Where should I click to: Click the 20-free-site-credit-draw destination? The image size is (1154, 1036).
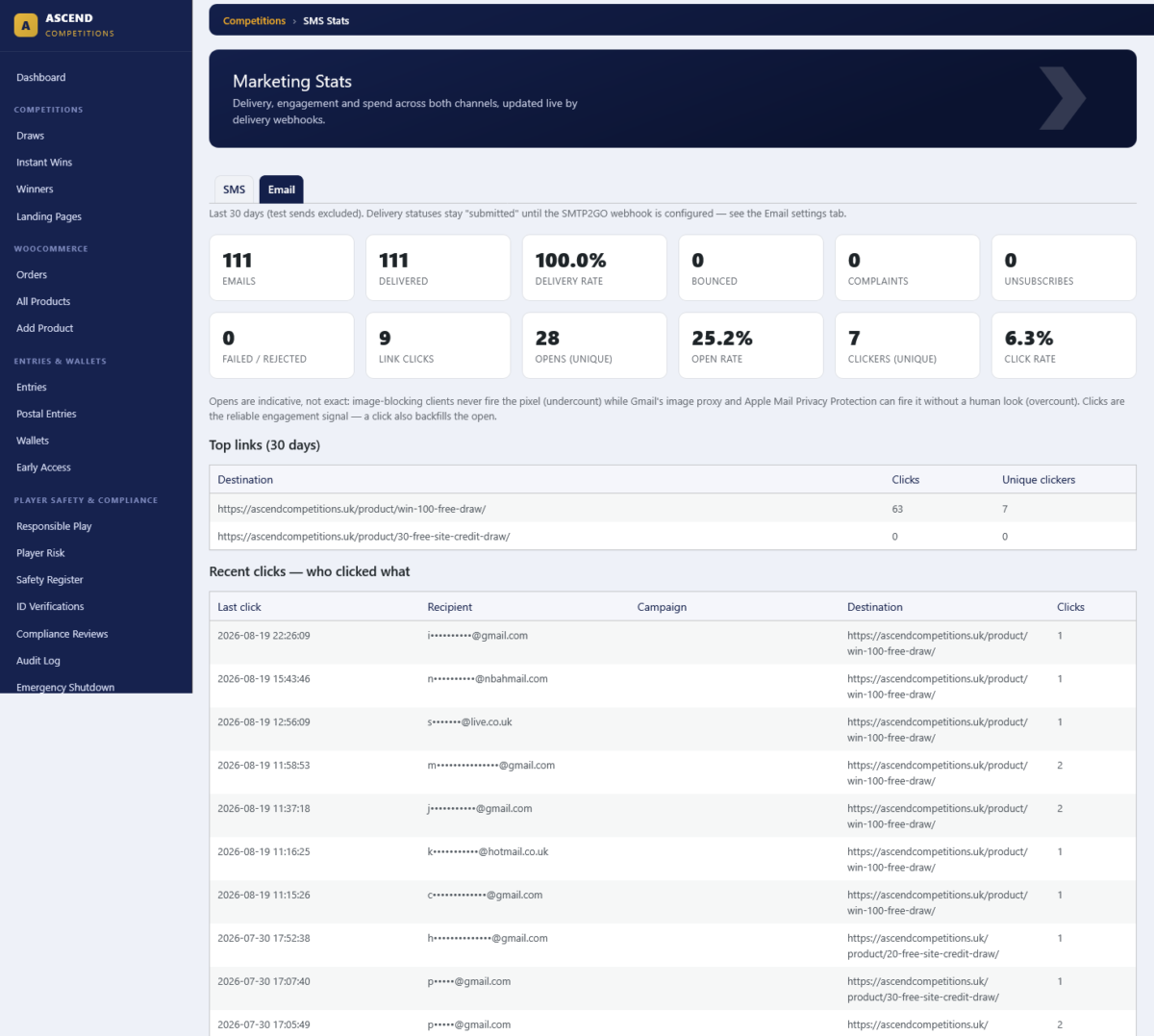923,947
